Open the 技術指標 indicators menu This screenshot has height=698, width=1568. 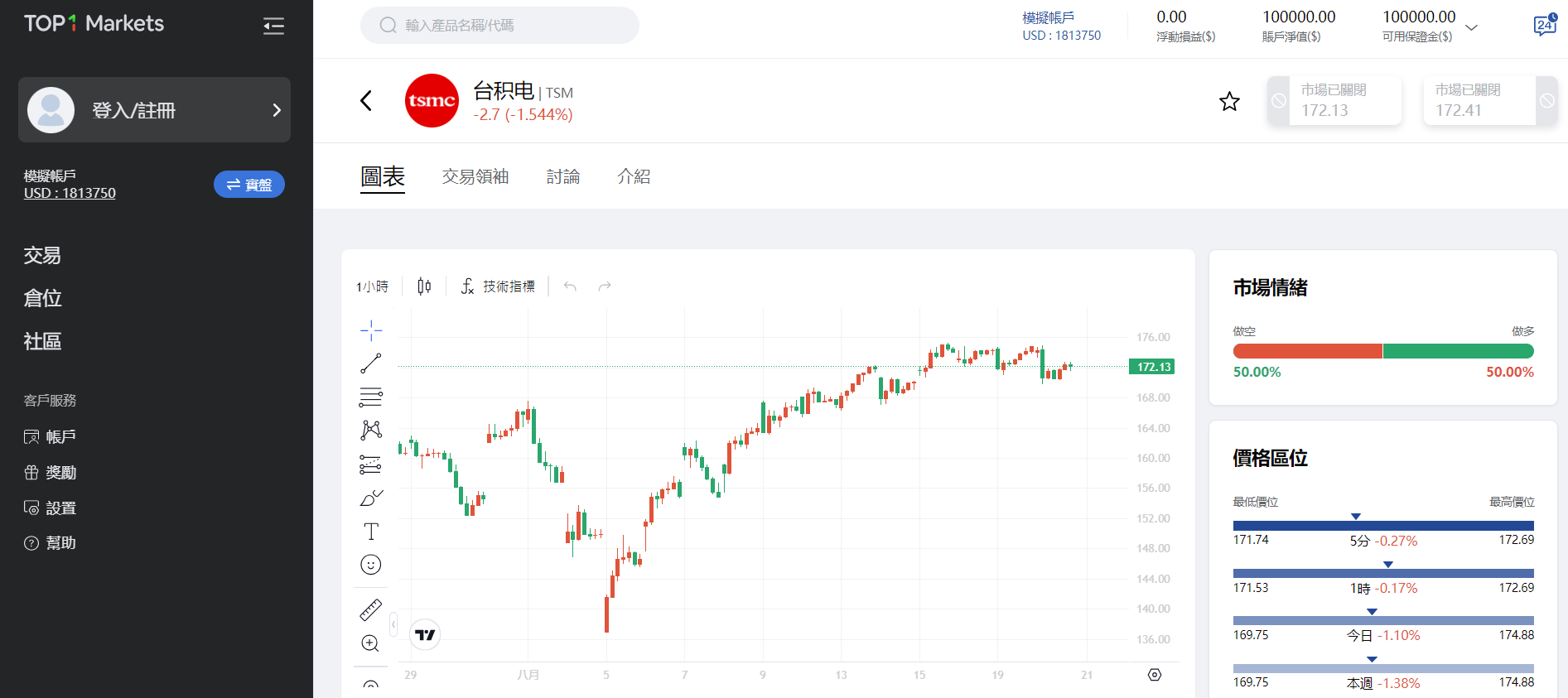tap(498, 286)
